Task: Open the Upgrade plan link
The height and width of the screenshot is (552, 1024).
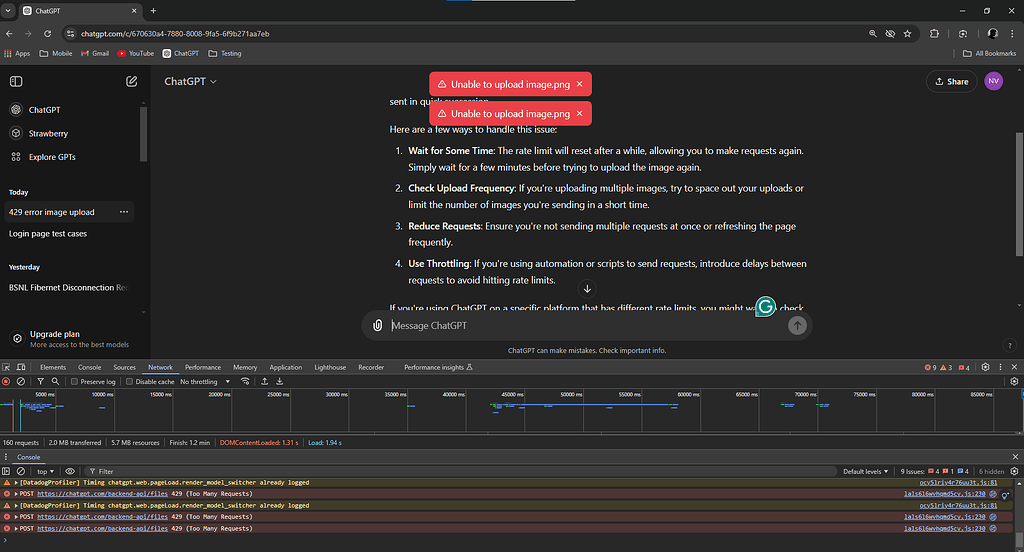Action: tap(56, 334)
